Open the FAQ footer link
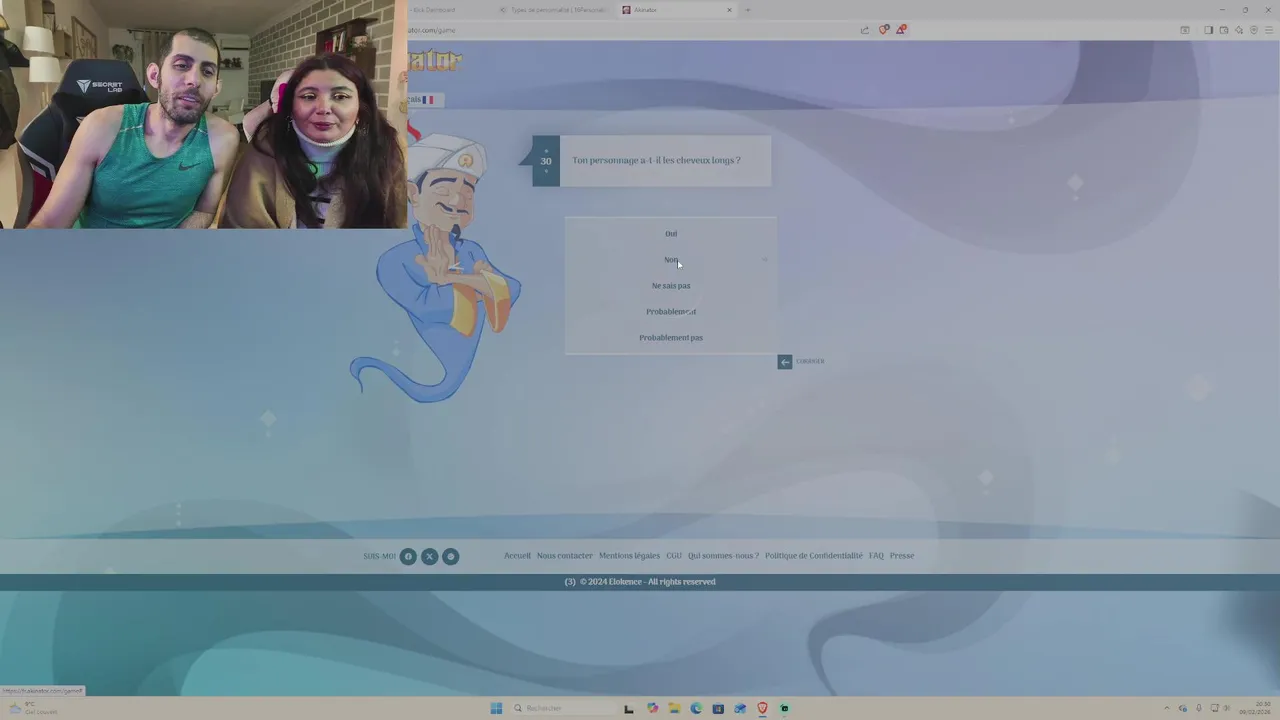 coord(876,556)
